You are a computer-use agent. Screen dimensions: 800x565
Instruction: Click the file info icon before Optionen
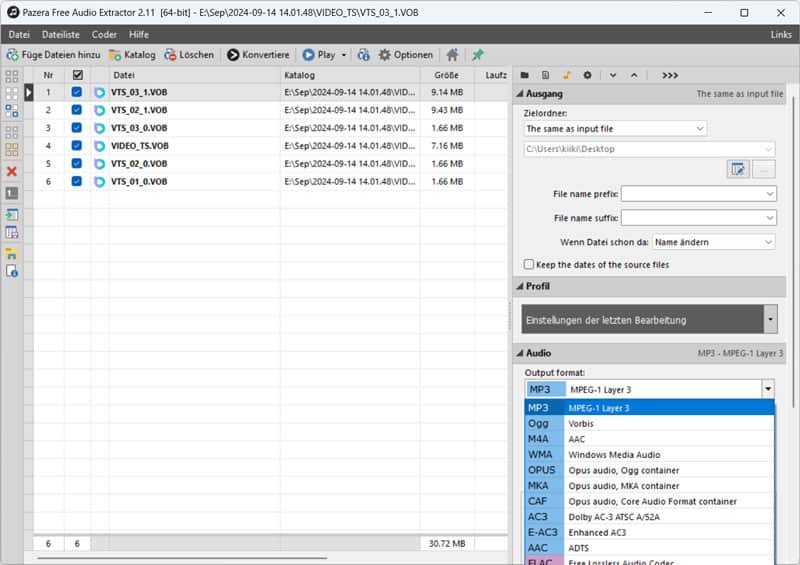(363, 55)
